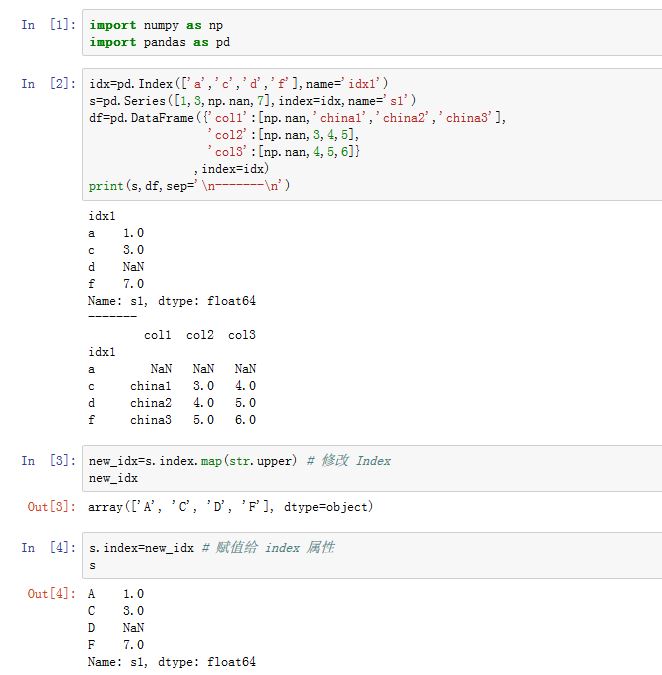Click the Out[4] output prompt
Image resolution: width=662 pixels, height=675 pixels.
pos(50,594)
